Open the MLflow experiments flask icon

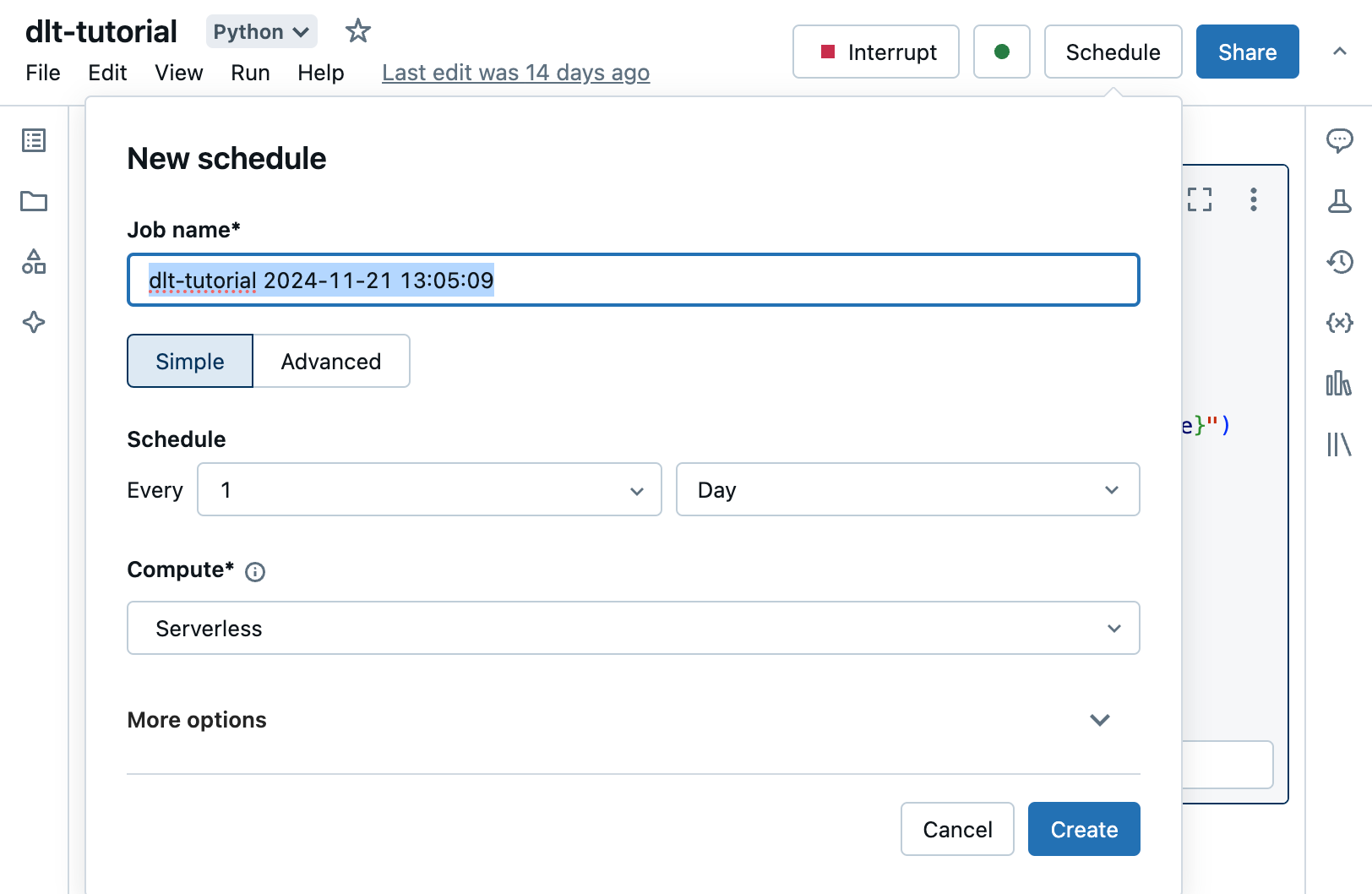(1339, 201)
